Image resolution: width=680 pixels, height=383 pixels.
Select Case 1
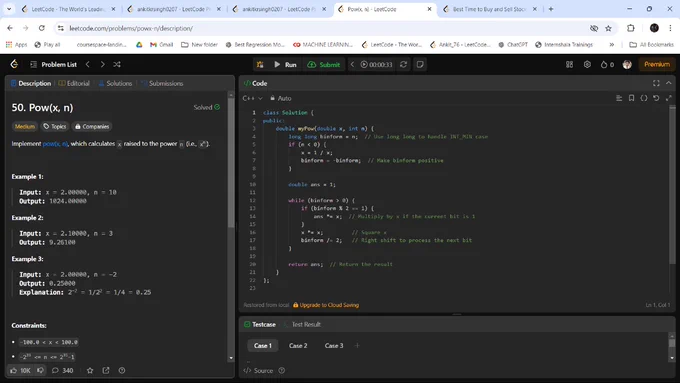click(262, 346)
